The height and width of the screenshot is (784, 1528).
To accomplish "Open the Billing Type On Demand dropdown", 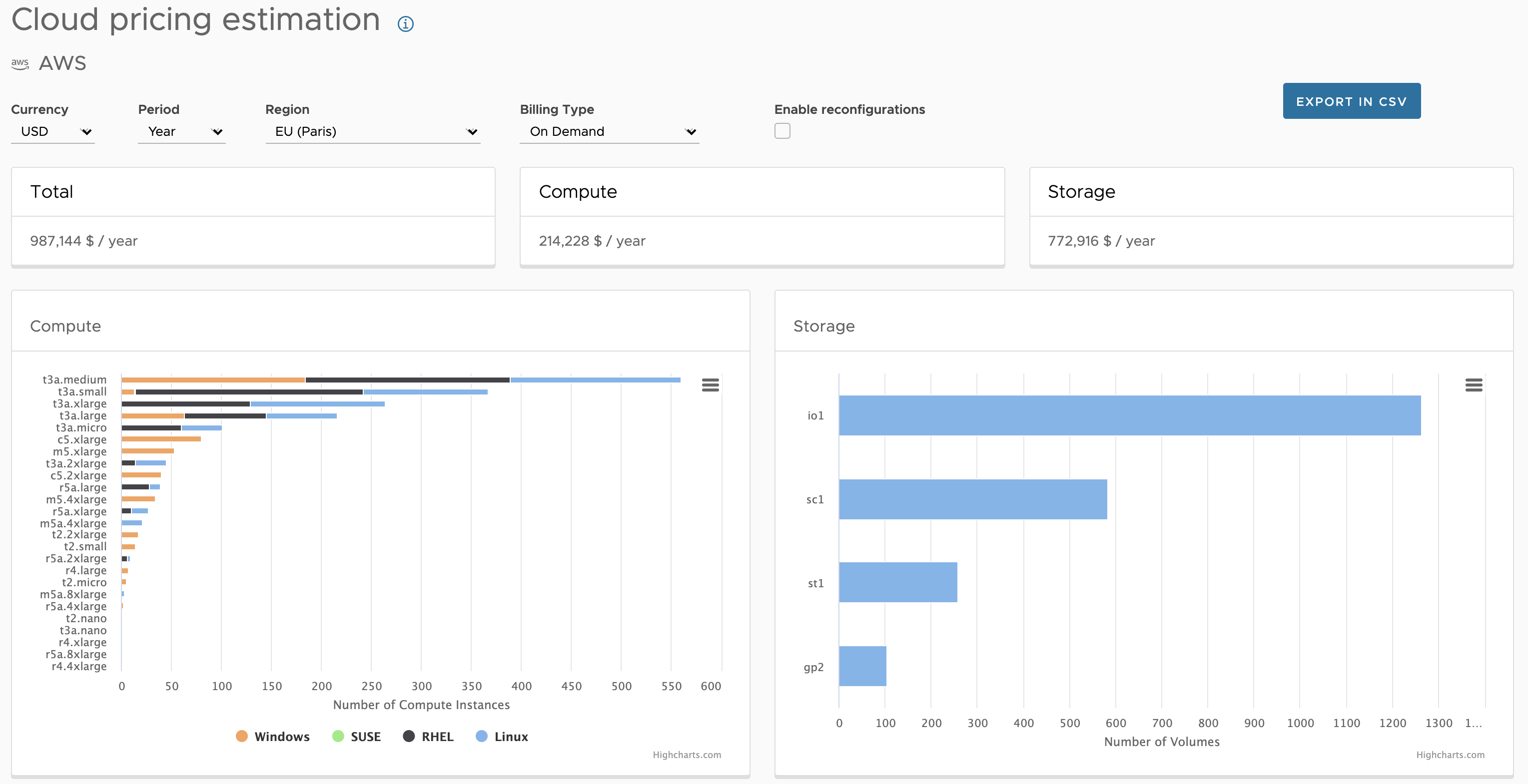I will tap(609, 131).
